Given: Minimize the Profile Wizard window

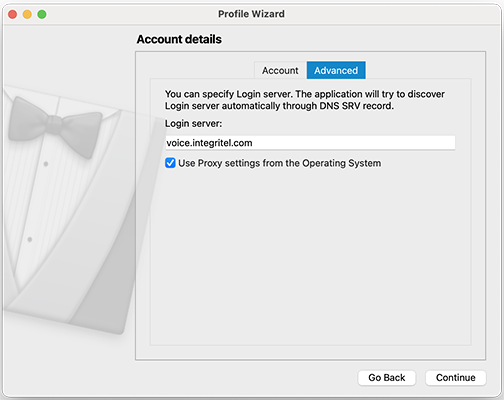Looking at the screenshot, I should (27, 14).
